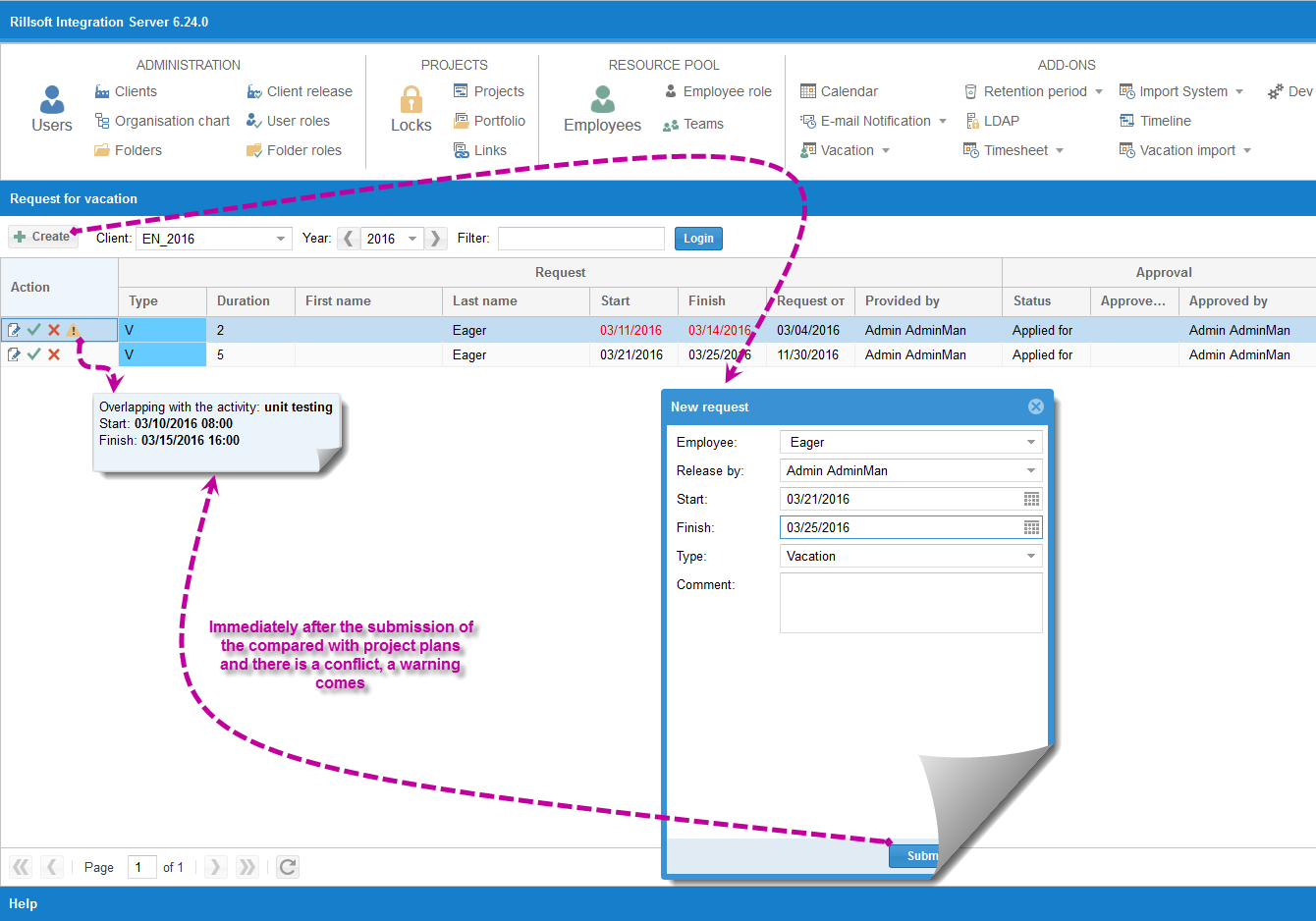Go to previous page
This screenshot has height=921, width=1316.
point(53,867)
